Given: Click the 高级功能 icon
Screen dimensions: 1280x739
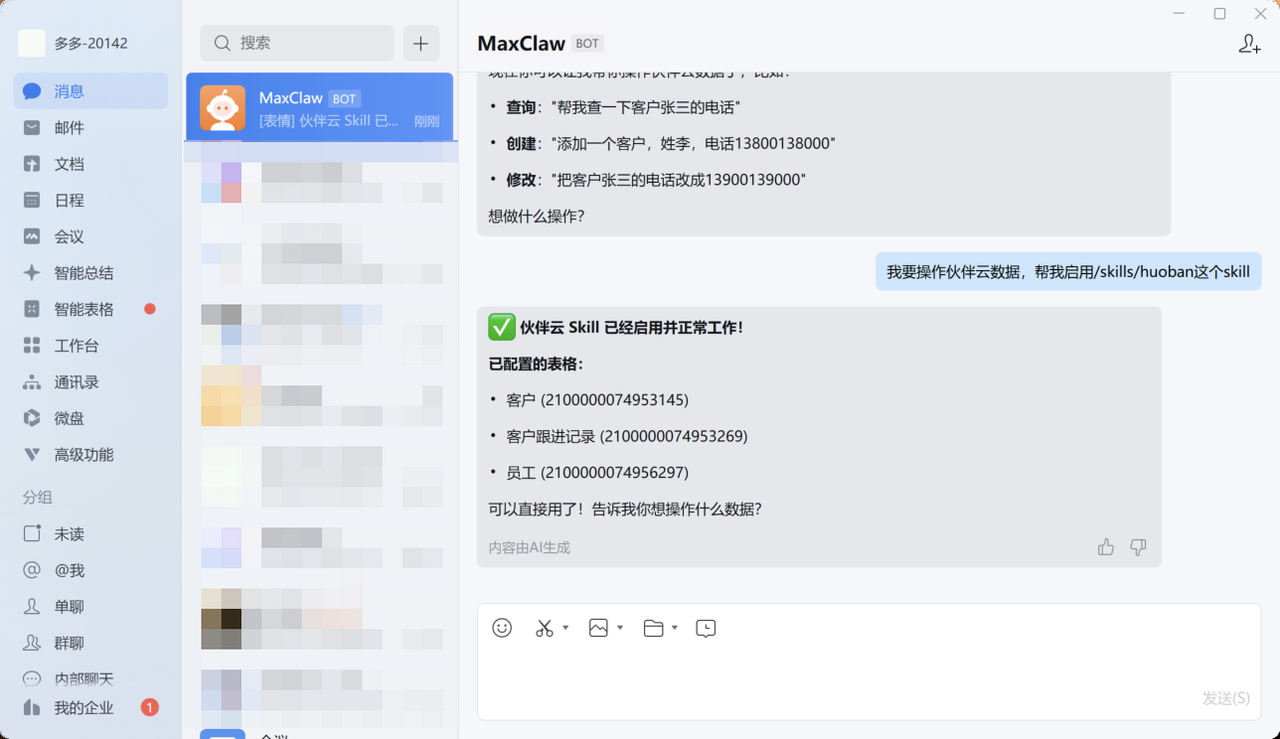Looking at the screenshot, I should pyautogui.click(x=32, y=454).
